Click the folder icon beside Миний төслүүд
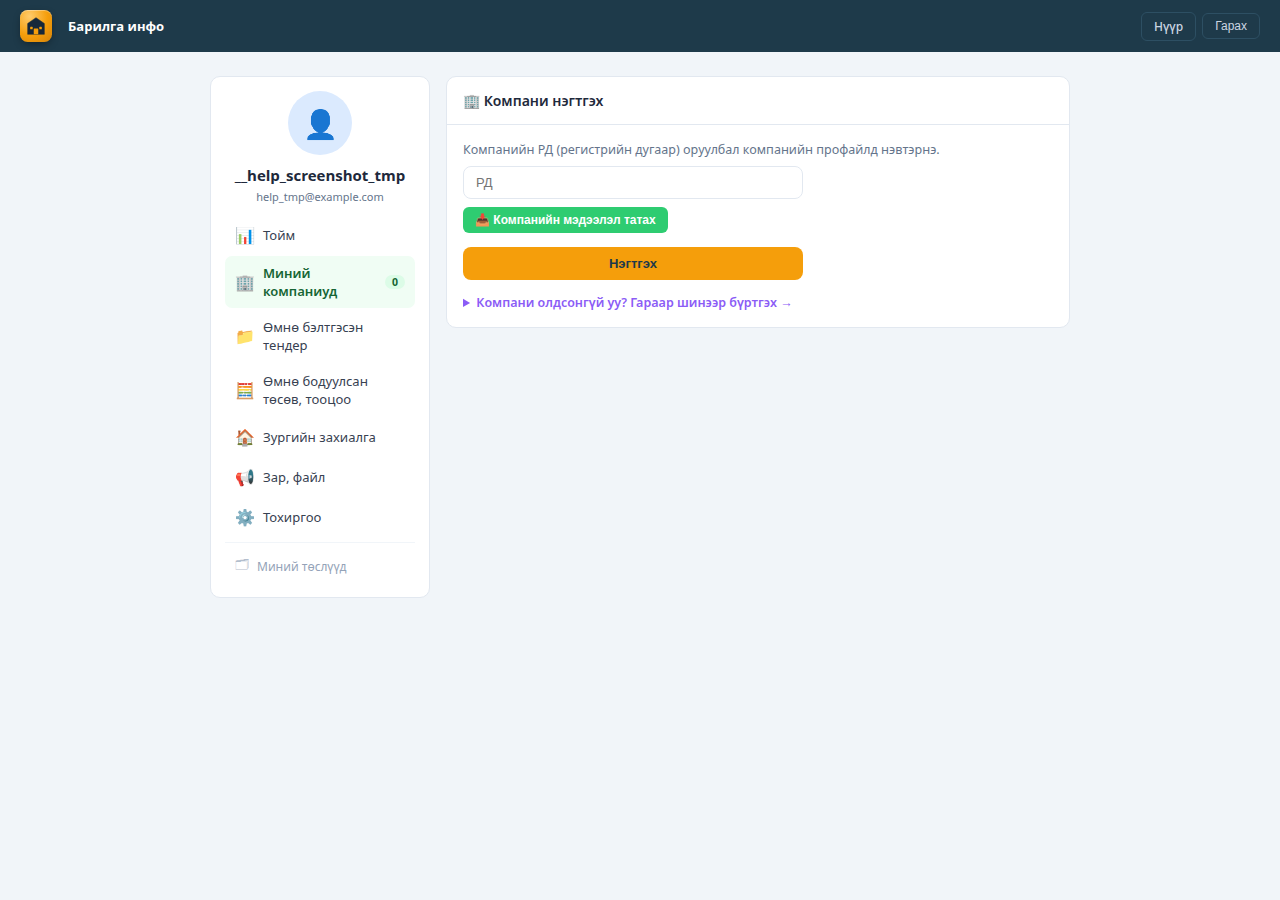This screenshot has height=900, width=1280. (242, 566)
